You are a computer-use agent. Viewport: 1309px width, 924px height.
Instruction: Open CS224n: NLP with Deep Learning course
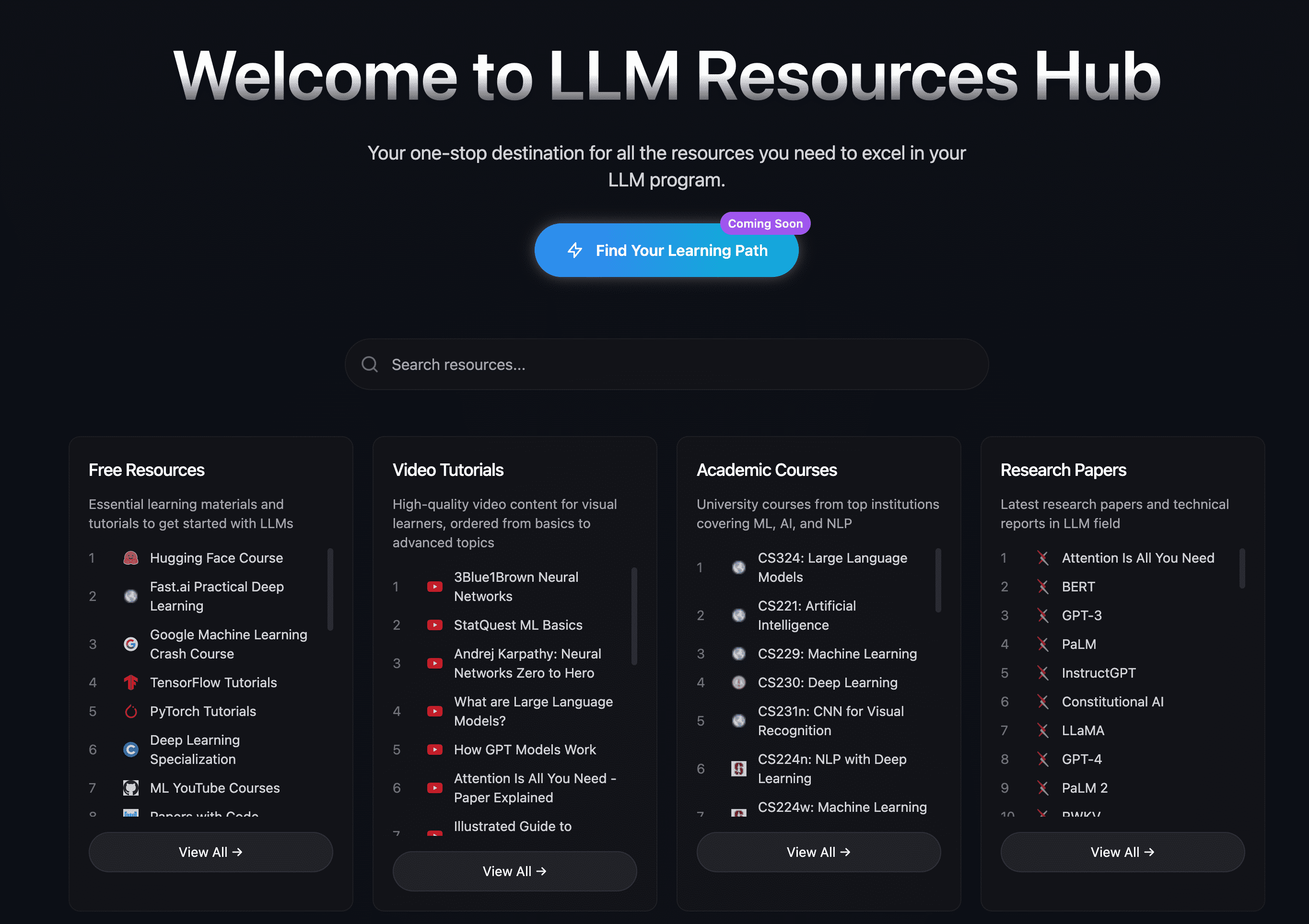(832, 769)
